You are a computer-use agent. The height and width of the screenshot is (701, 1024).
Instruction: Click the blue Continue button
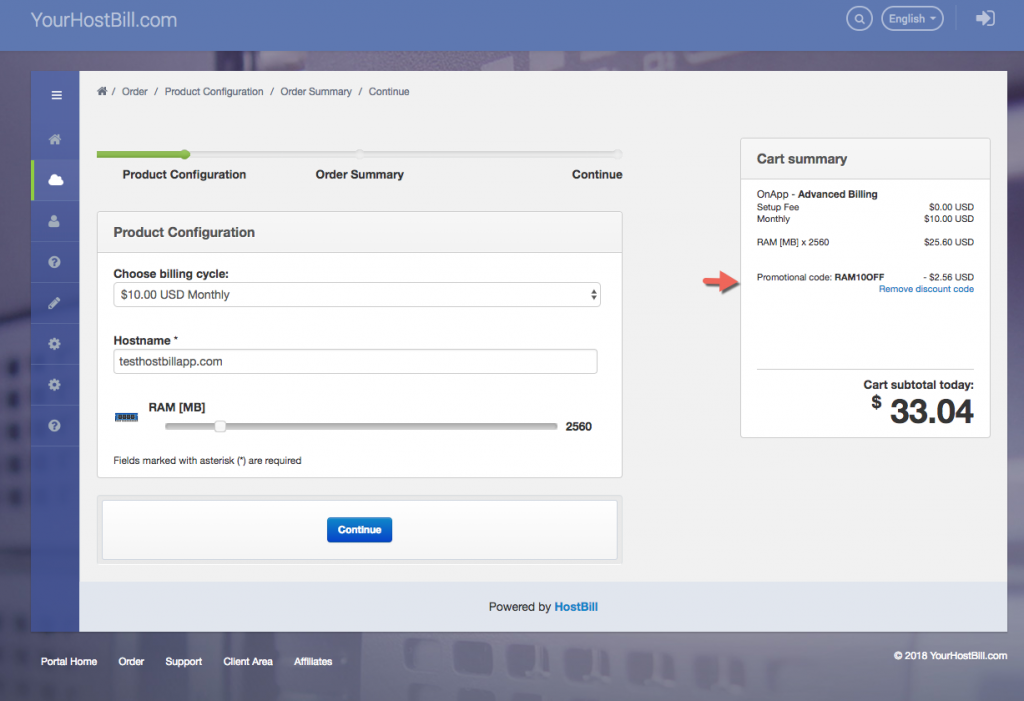359,530
